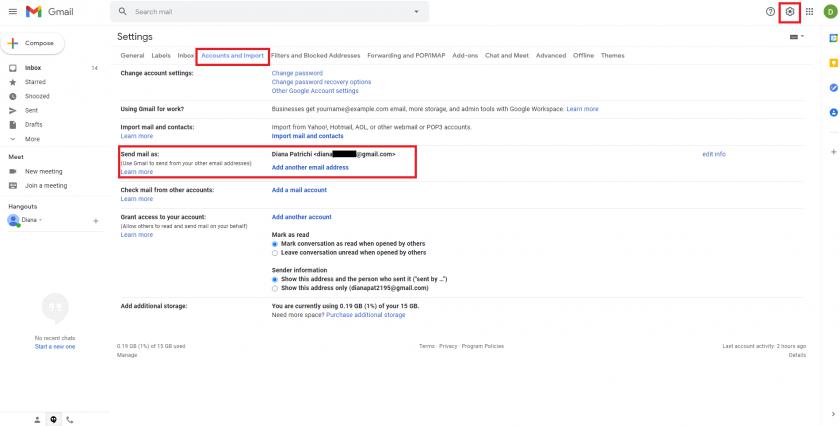Switch to the General tab
This screenshot has width=840, height=426.
tap(132, 56)
